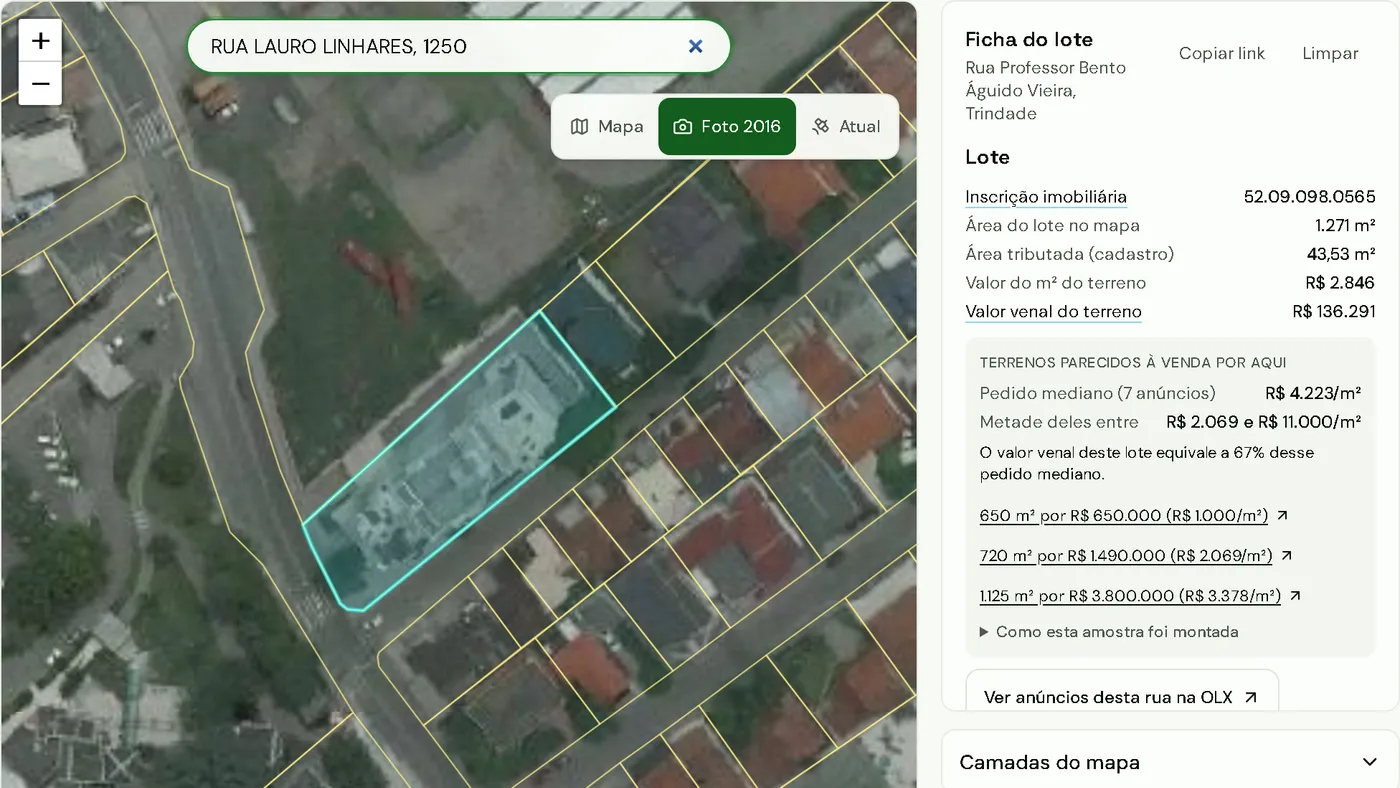Clear the address search with X icon

point(696,46)
